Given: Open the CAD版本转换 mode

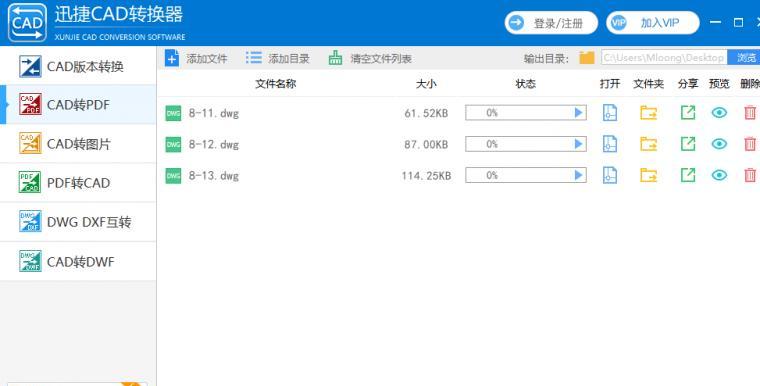Looking at the screenshot, I should tap(78, 66).
